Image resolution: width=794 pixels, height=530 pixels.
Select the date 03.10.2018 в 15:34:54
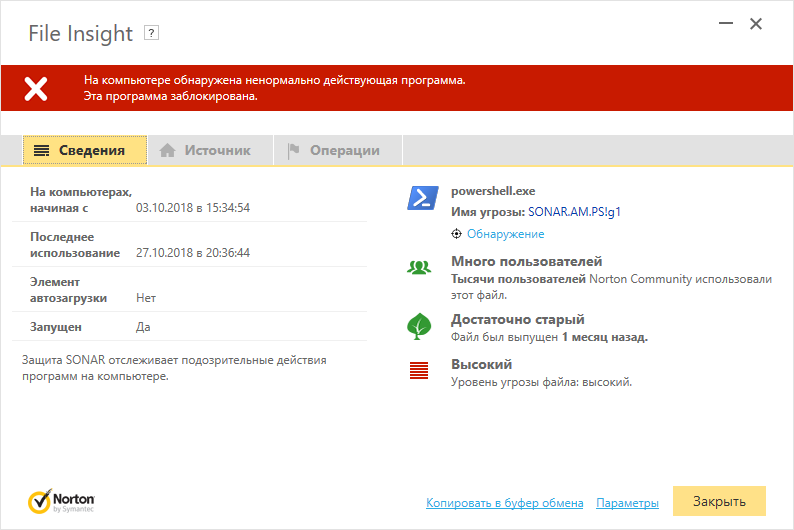pyautogui.click(x=193, y=208)
